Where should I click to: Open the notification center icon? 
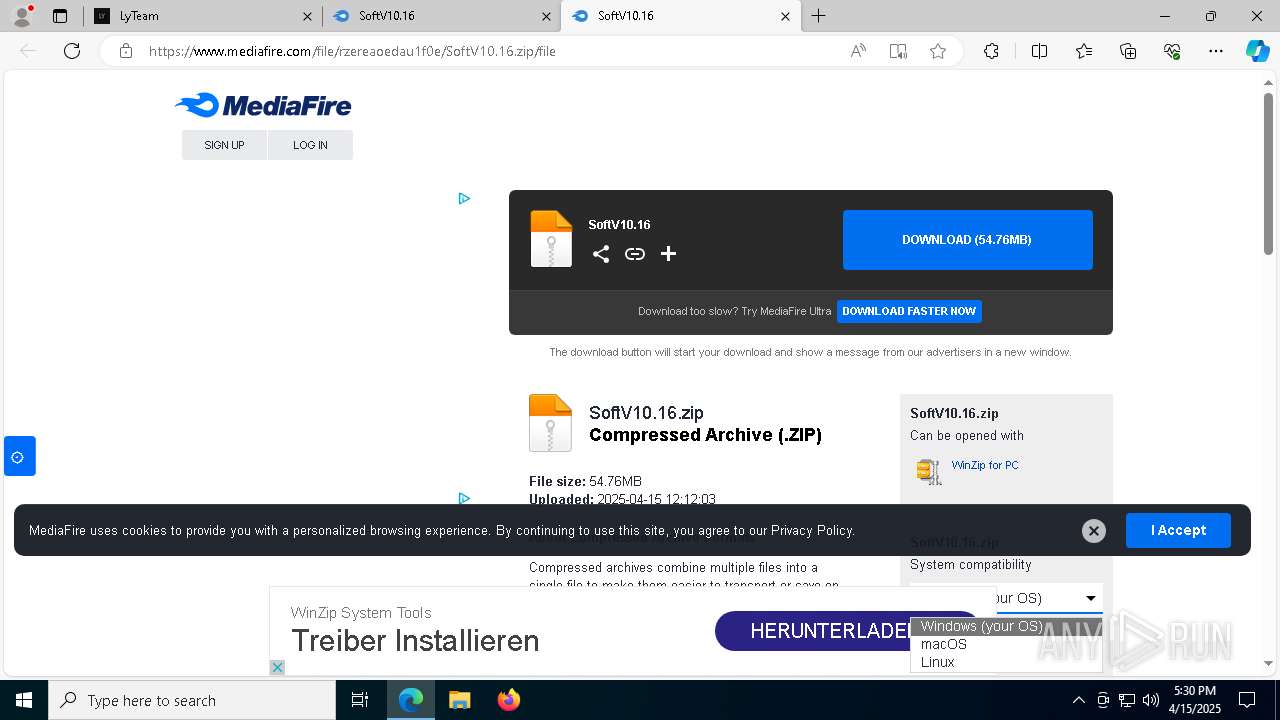click(1247, 700)
